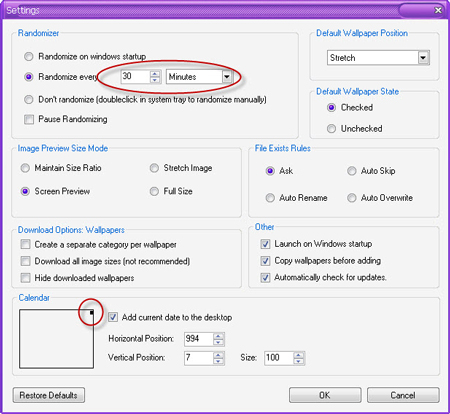Click the Horizontal Position value field

(199, 339)
